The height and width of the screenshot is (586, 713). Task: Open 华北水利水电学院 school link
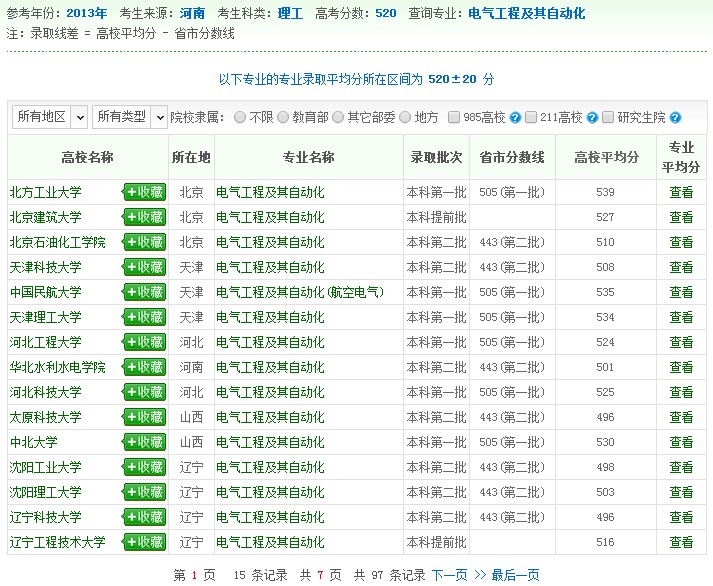57,367
